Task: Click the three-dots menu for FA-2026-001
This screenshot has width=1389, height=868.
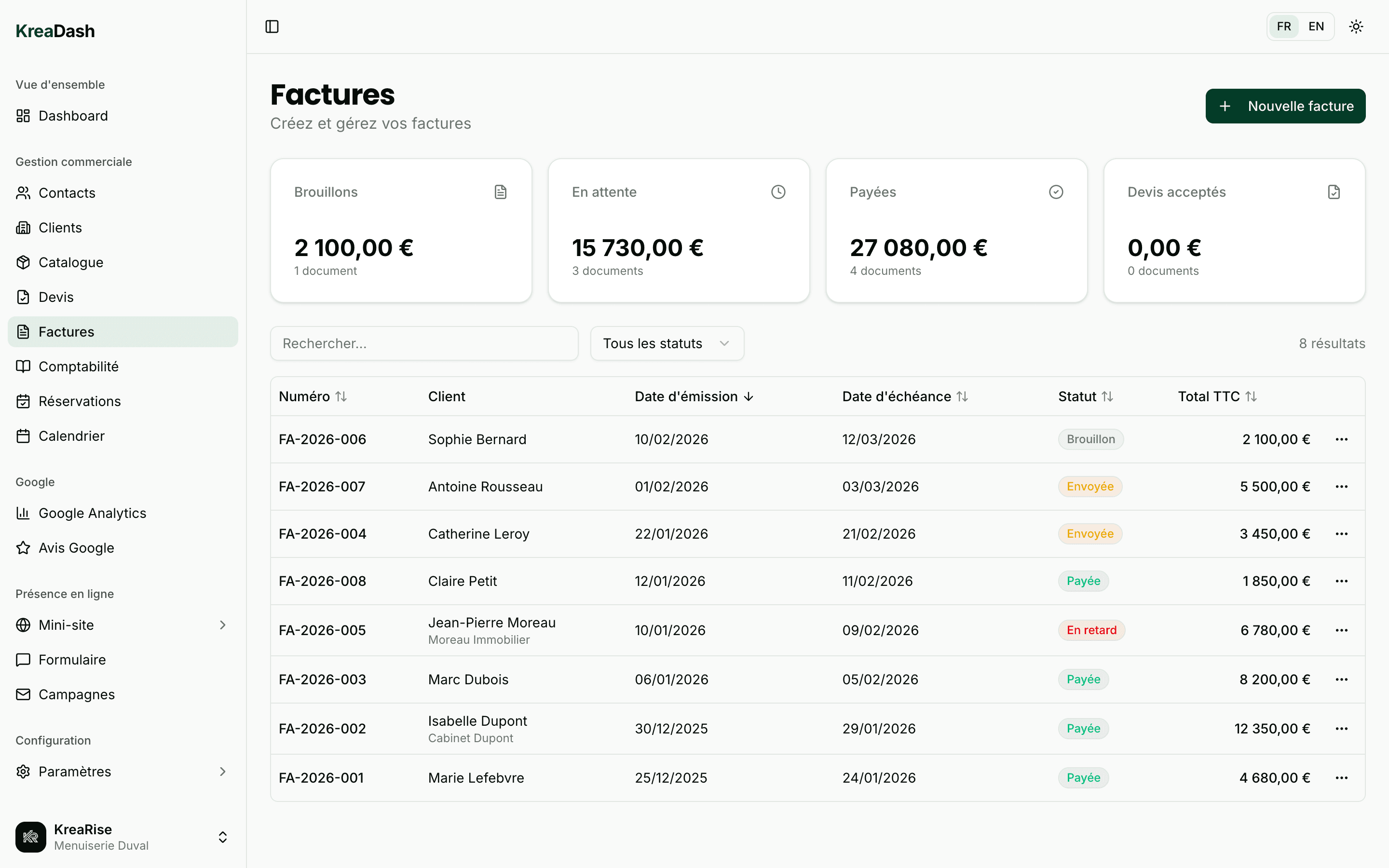Action: [x=1341, y=778]
